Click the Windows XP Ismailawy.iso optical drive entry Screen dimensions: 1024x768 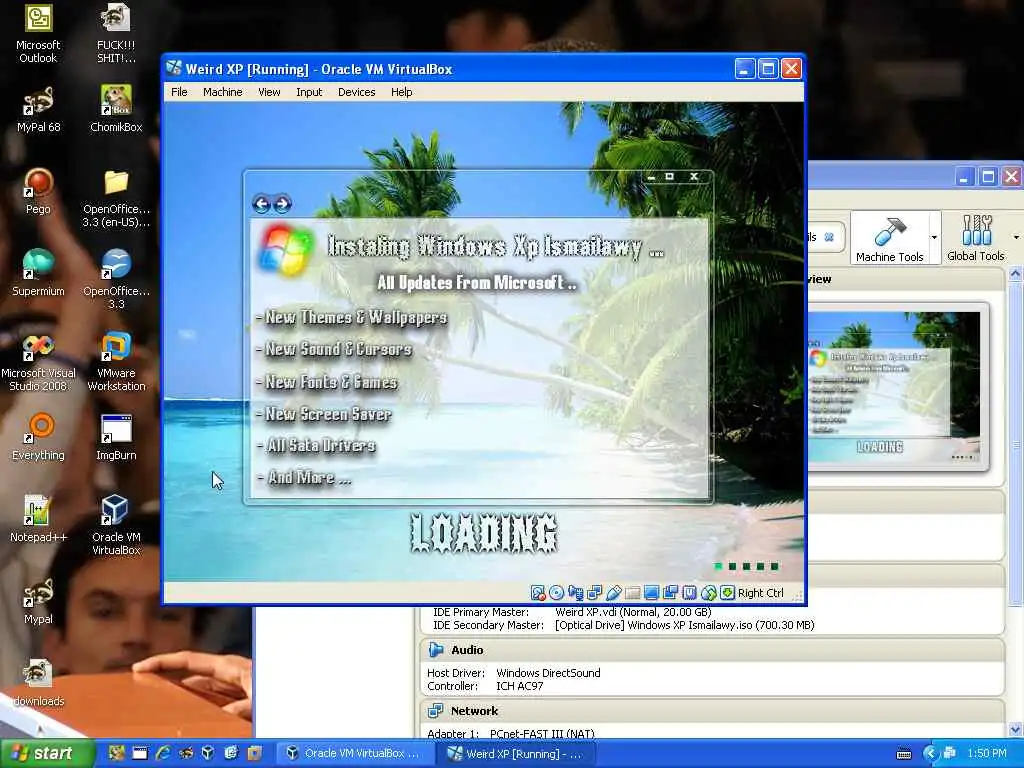(x=685, y=625)
